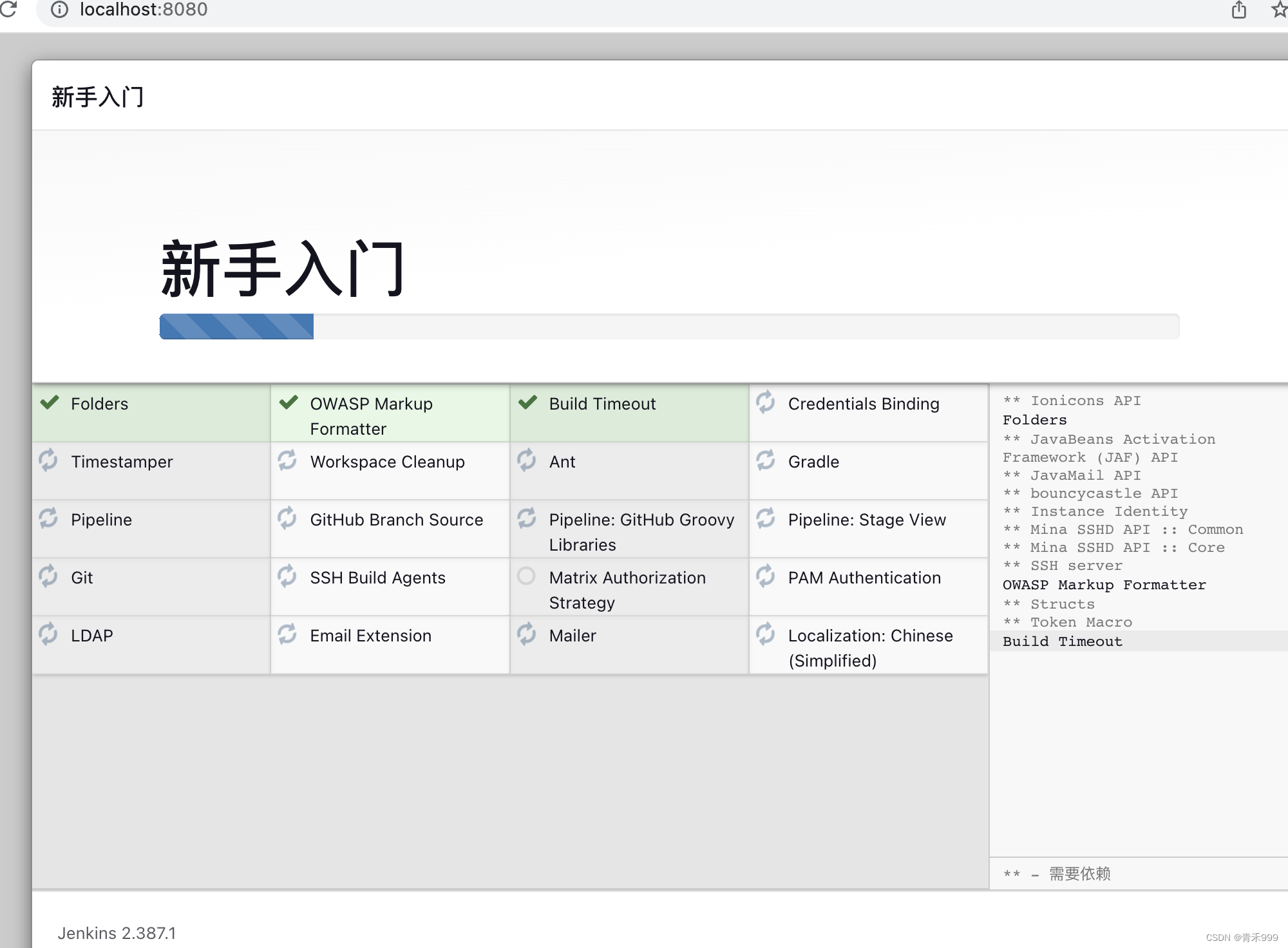
Task: Click the spinner icon beside Timestamper
Action: pyautogui.click(x=48, y=460)
